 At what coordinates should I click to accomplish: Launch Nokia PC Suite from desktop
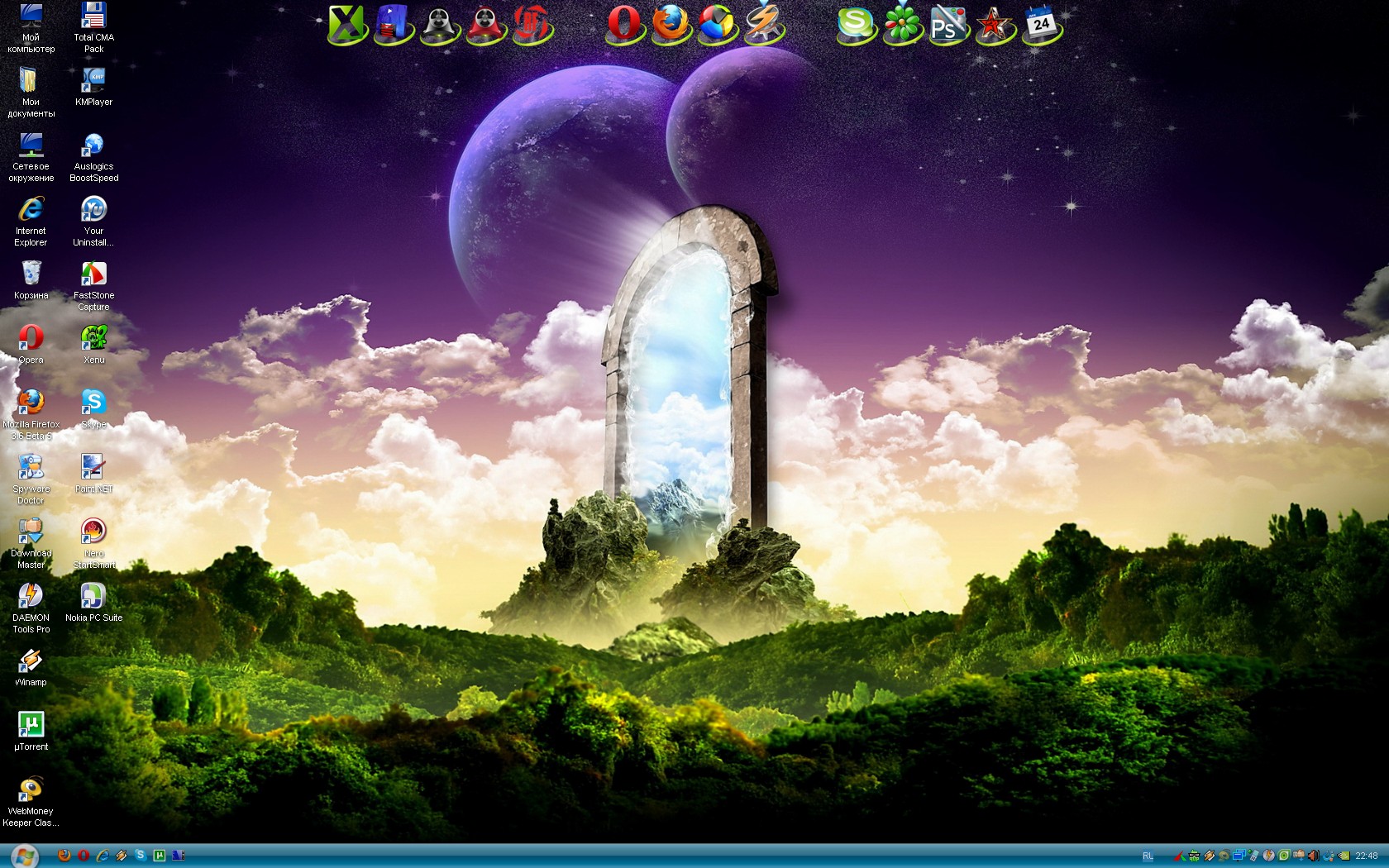pos(93,597)
